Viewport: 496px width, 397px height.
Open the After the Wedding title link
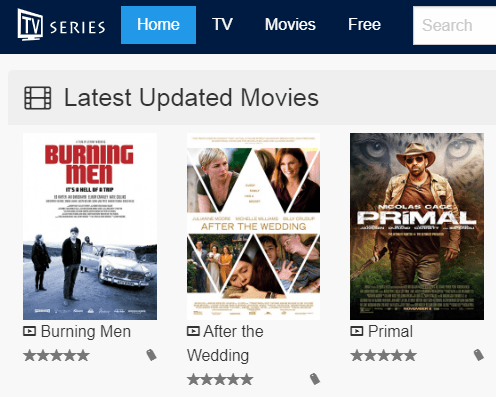pos(225,343)
